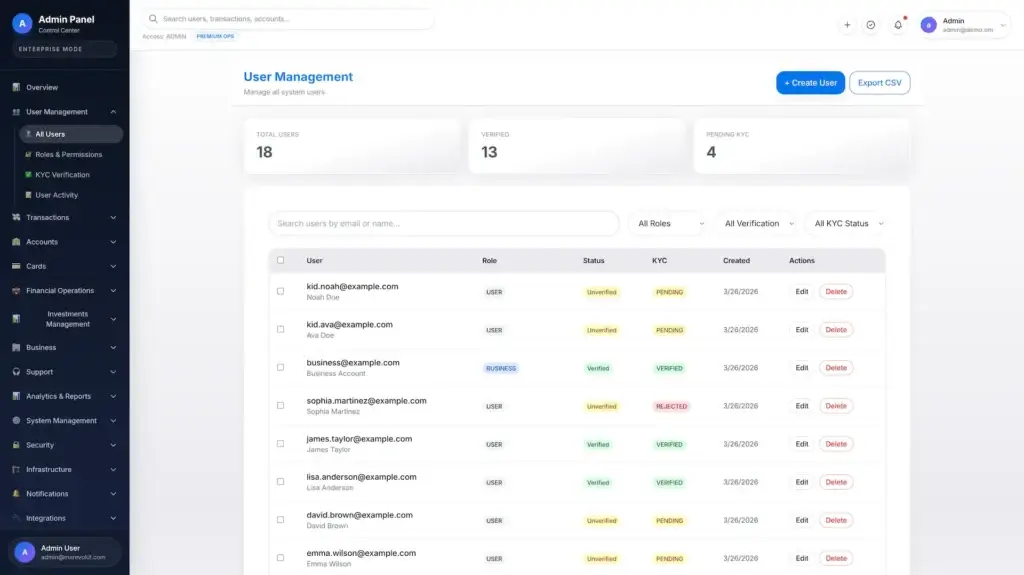Click the Notifications bell icon in sidebar
The width and height of the screenshot is (1024, 575).
click(x=16, y=494)
